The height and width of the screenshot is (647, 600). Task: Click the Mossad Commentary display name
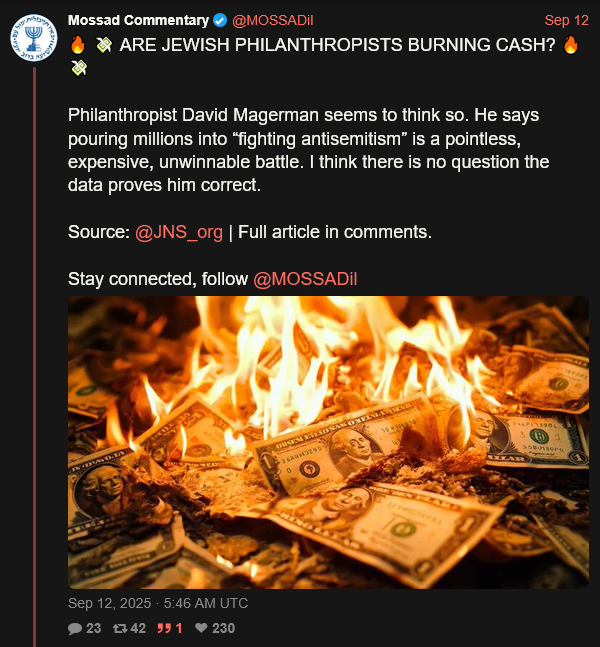(x=138, y=20)
